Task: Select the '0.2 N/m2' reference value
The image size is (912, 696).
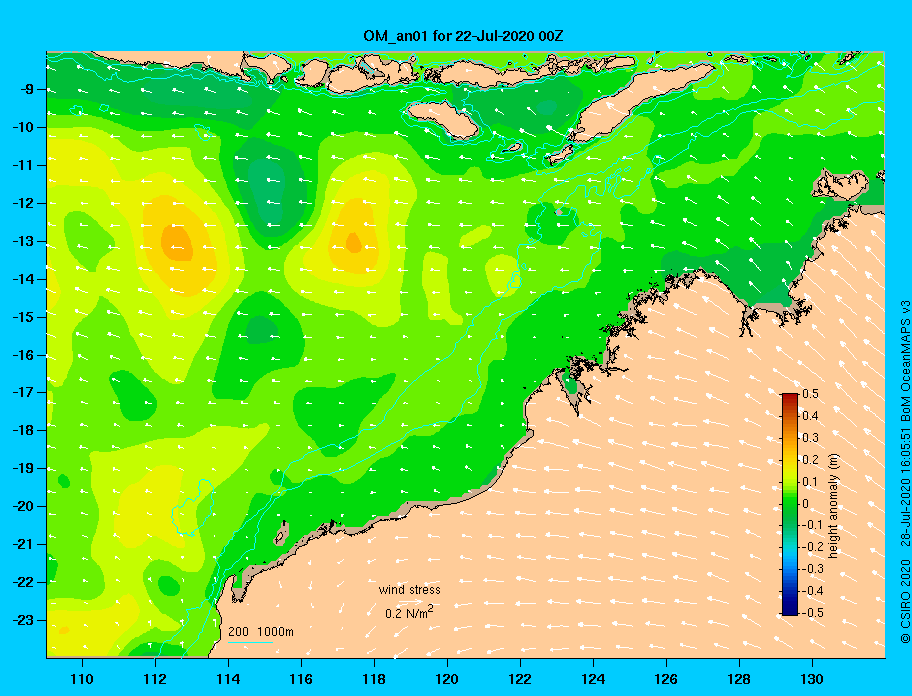Action: (x=409, y=613)
